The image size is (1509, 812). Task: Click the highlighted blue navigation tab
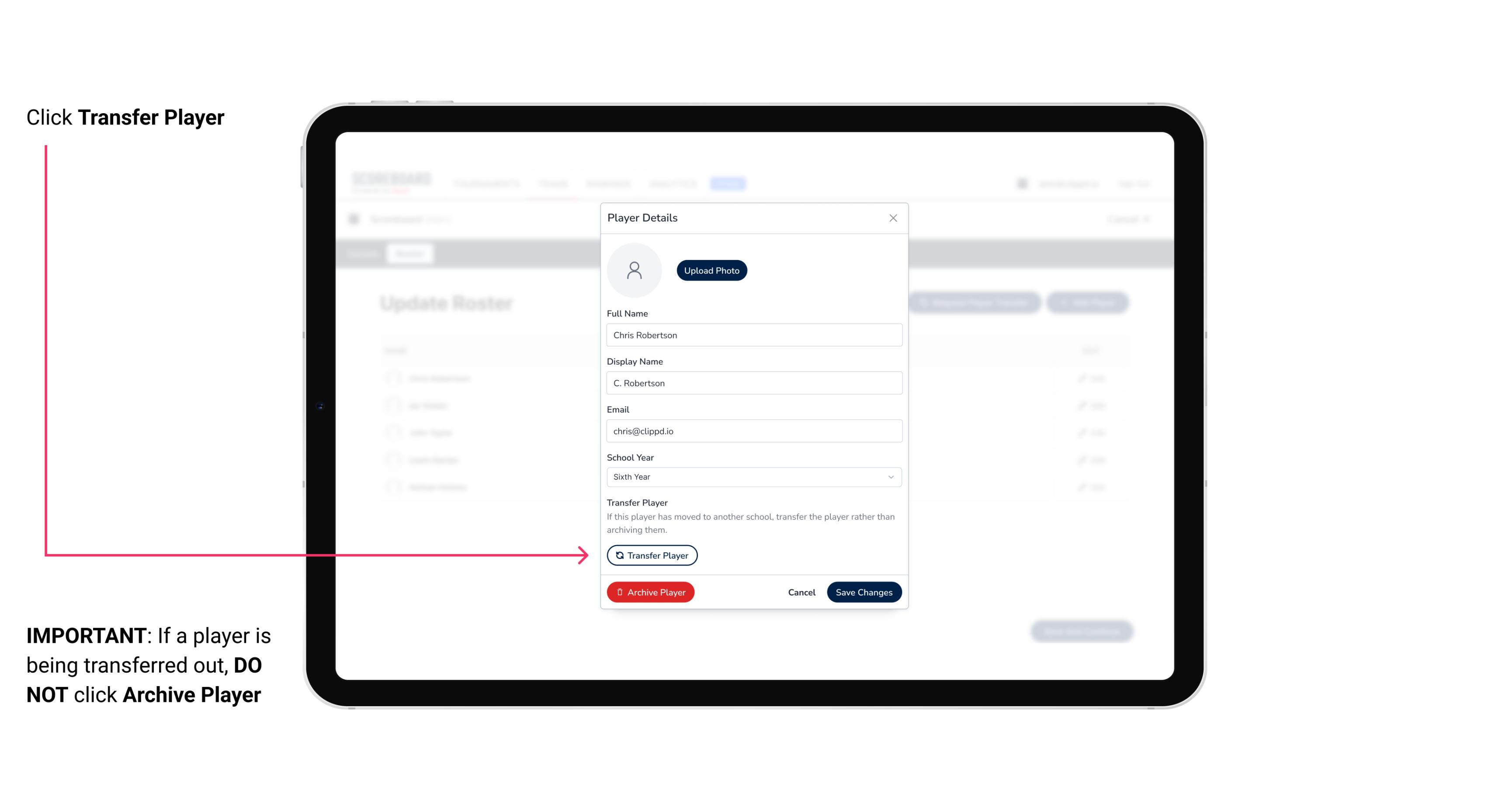point(729,183)
